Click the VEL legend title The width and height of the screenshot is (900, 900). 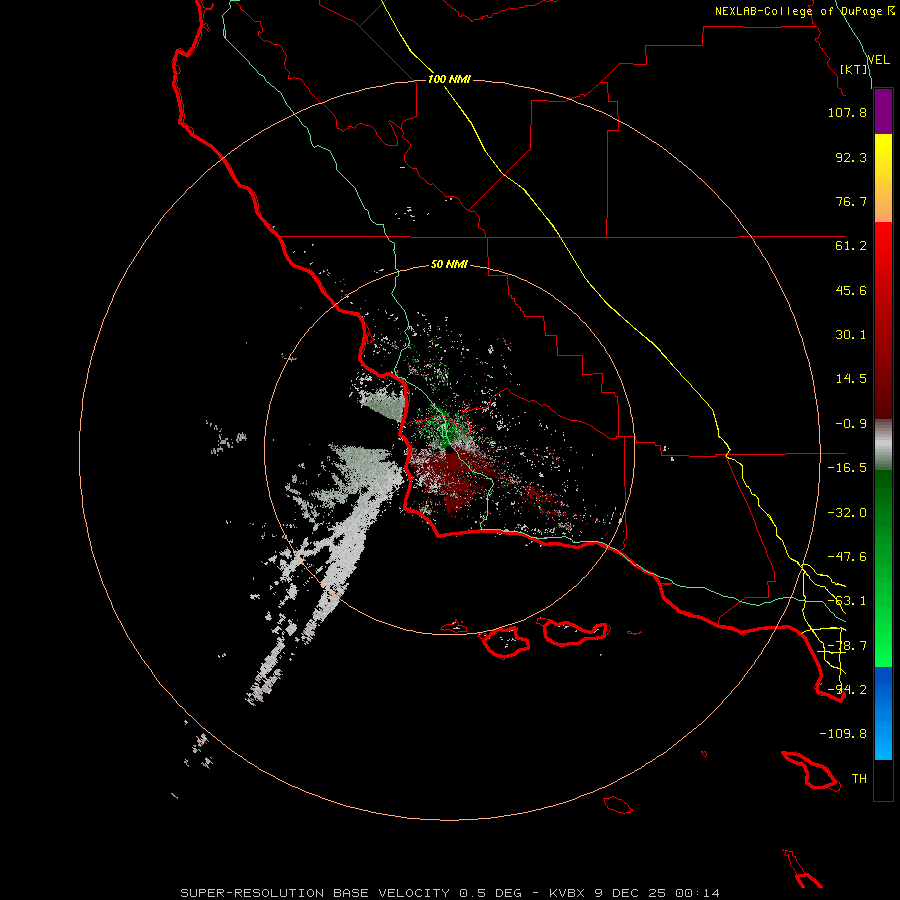(878, 60)
